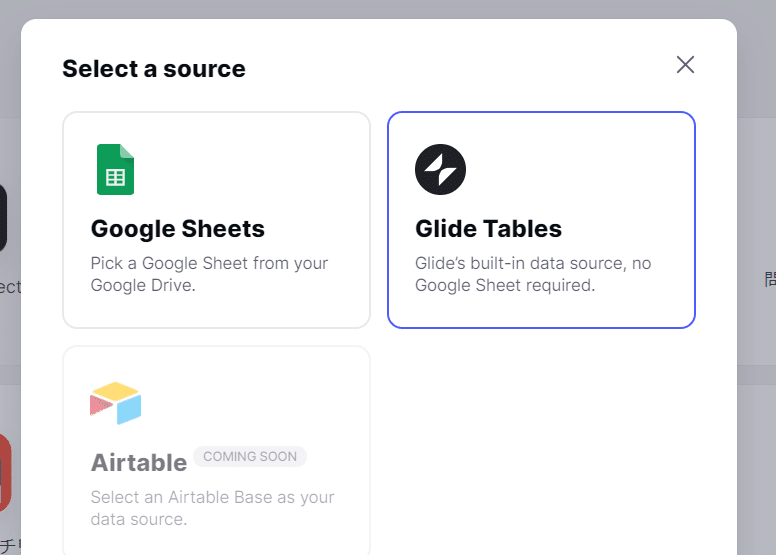Screen dimensions: 776x555
Task: Click the colorful Airtable box logo
Action: (x=115, y=403)
